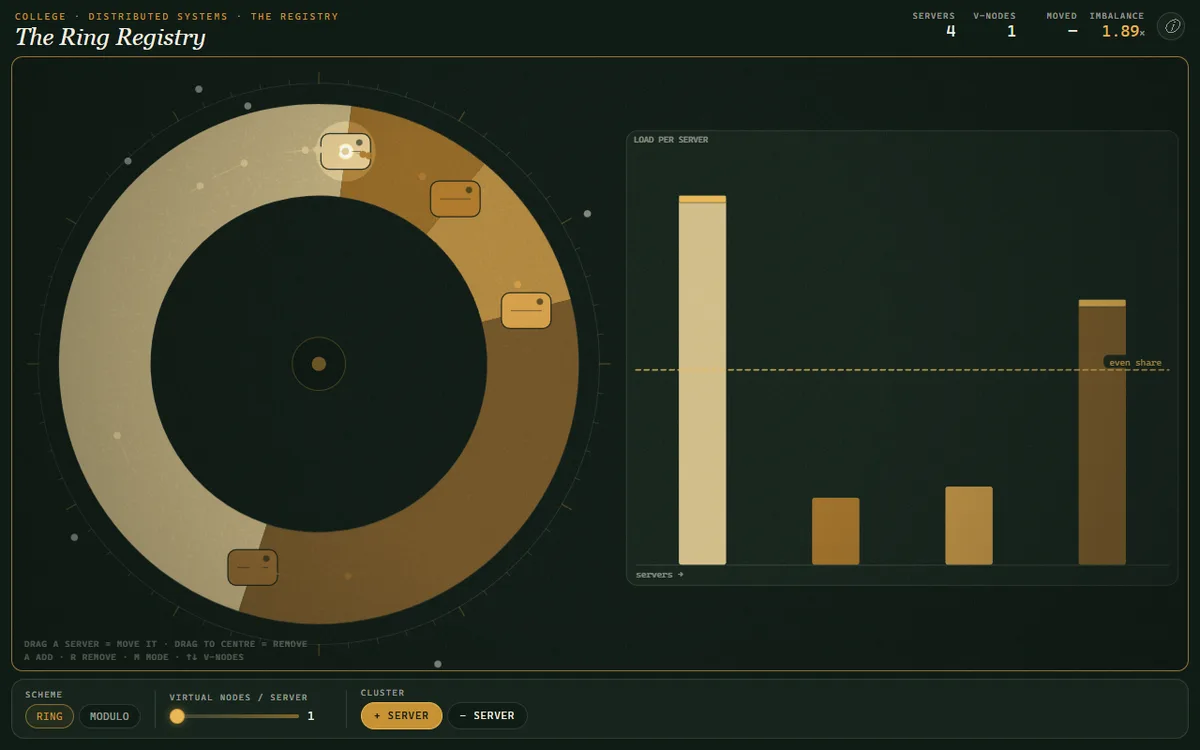Click the 'DRAG A SERVER = MOVE IT' hint line
This screenshot has width=1200, height=750.
coord(166,644)
